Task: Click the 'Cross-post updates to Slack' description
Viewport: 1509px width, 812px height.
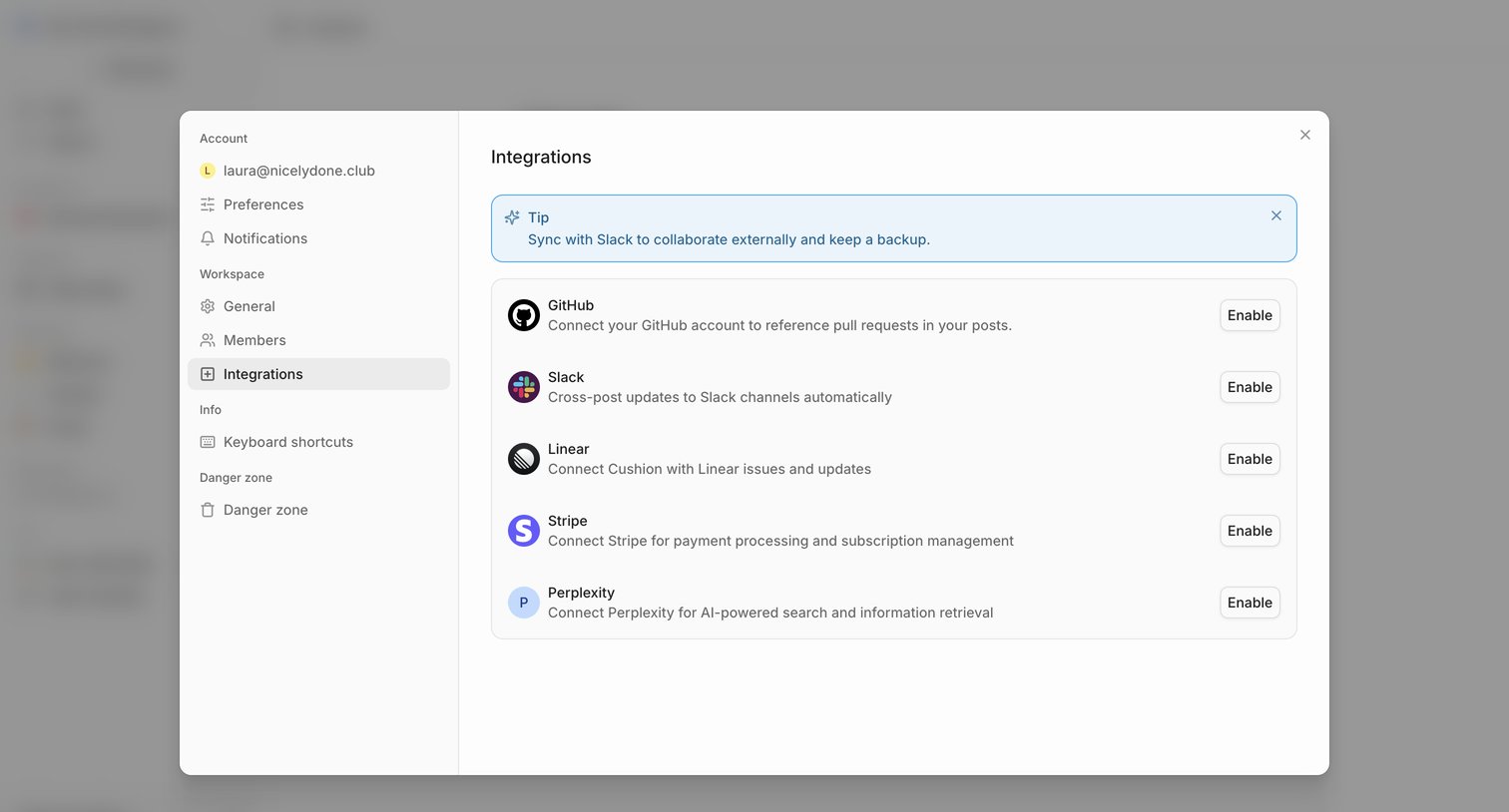Action: click(x=720, y=397)
